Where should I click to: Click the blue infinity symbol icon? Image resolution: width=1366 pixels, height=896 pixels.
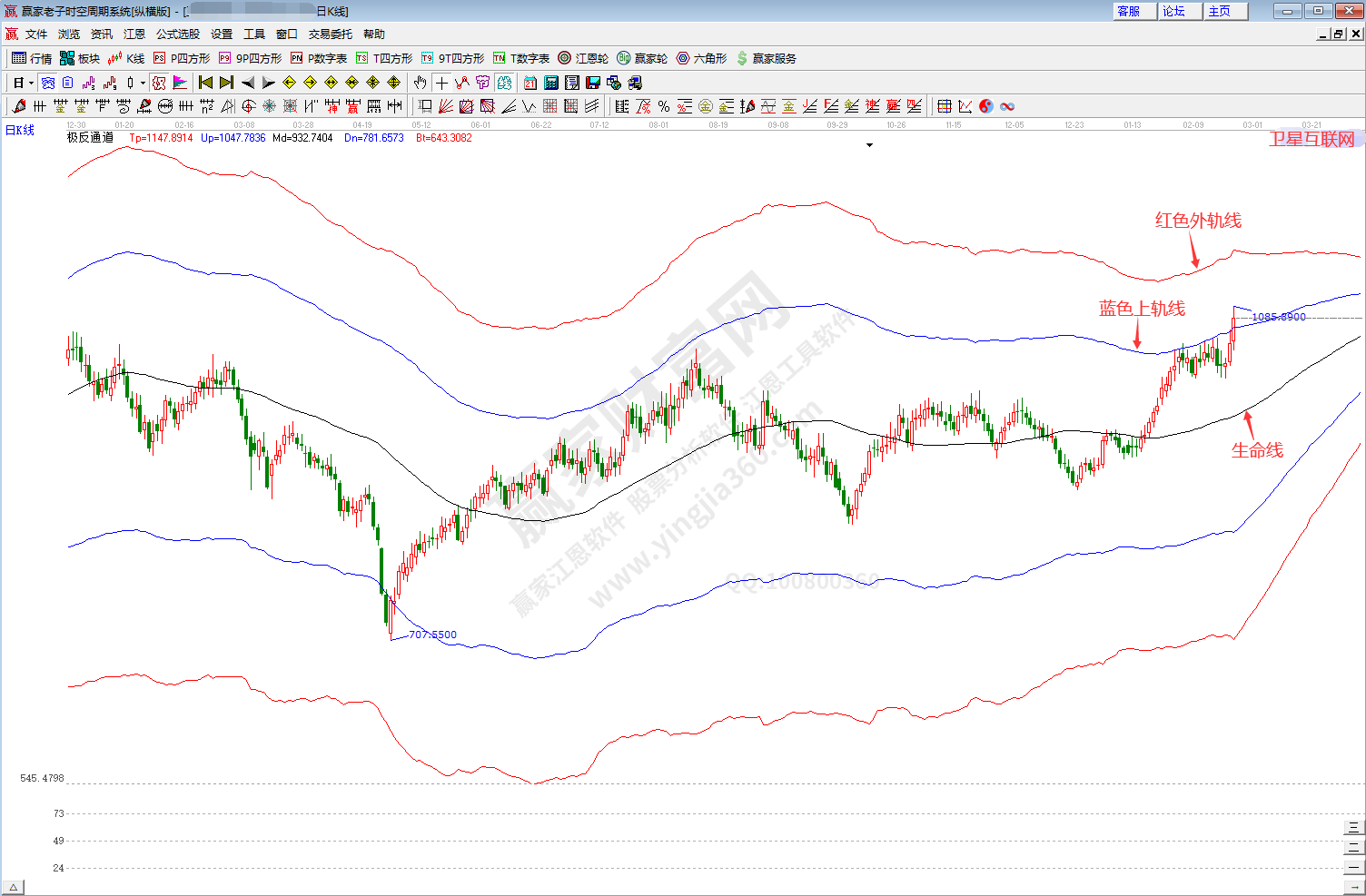coord(1007,106)
